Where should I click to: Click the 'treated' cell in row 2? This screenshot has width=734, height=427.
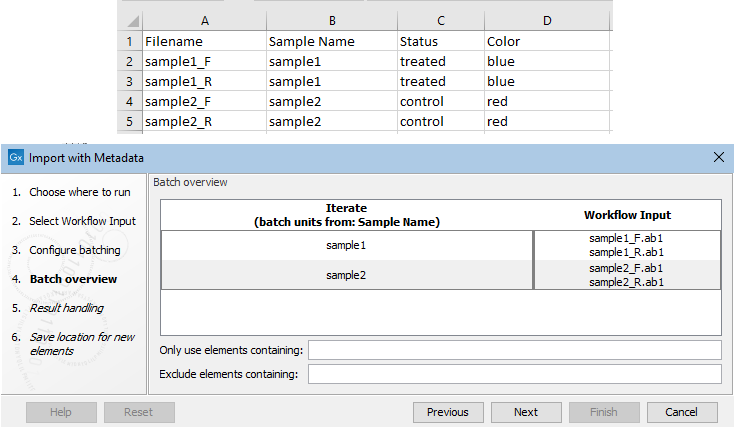tap(422, 62)
